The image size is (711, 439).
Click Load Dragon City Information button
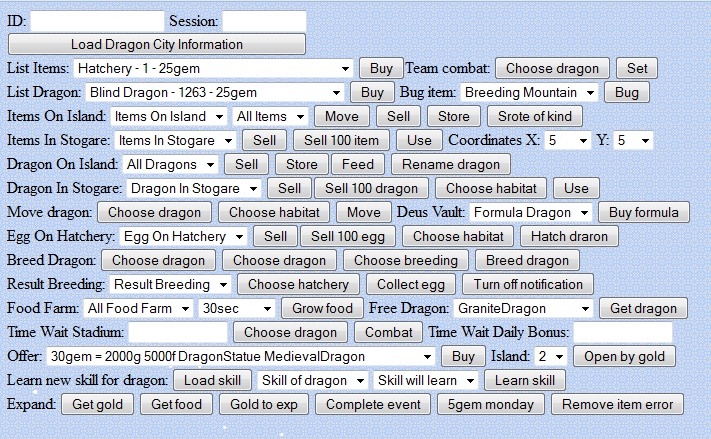157,44
